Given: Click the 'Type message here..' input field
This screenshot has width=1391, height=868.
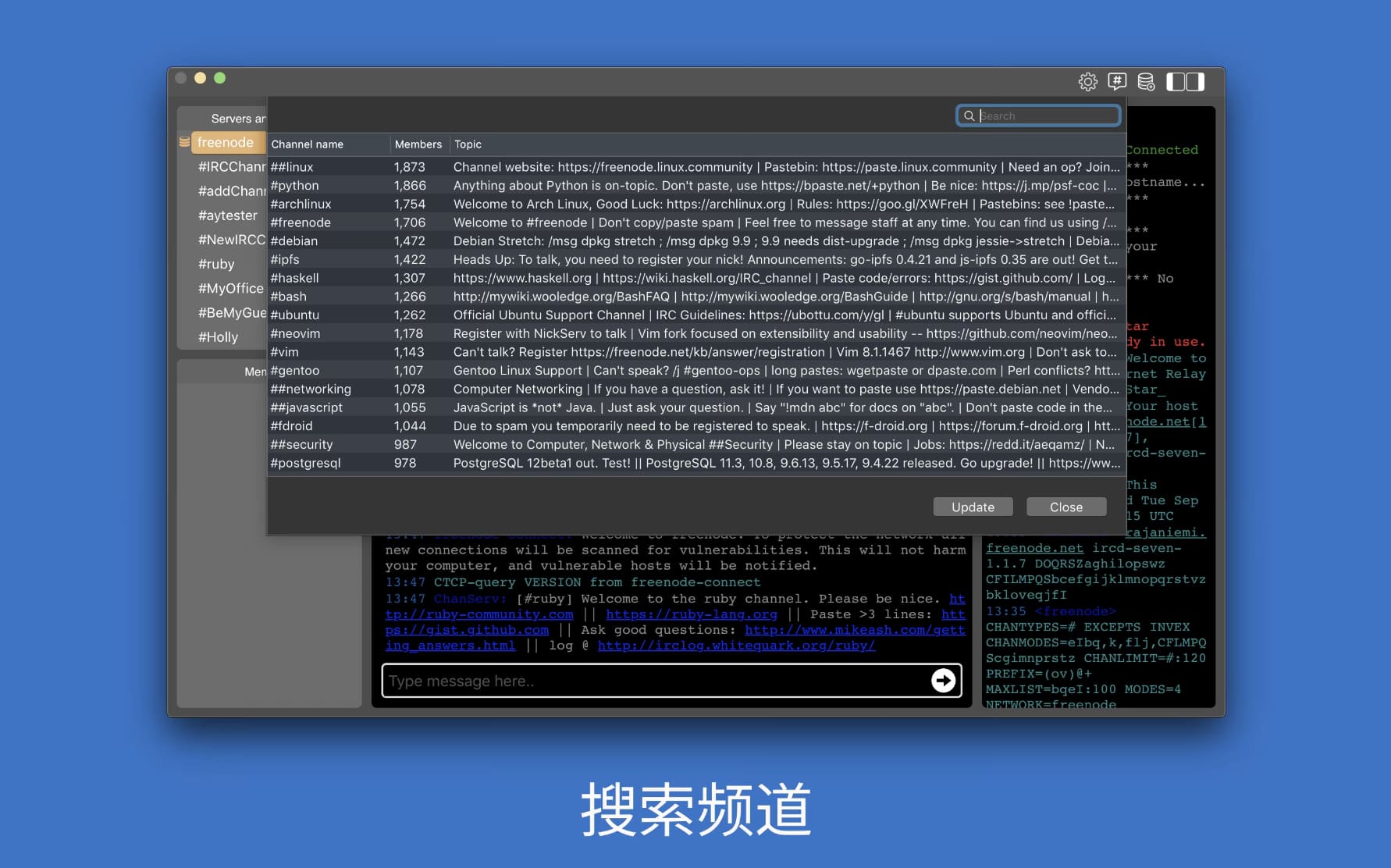Looking at the screenshot, I should (656, 681).
